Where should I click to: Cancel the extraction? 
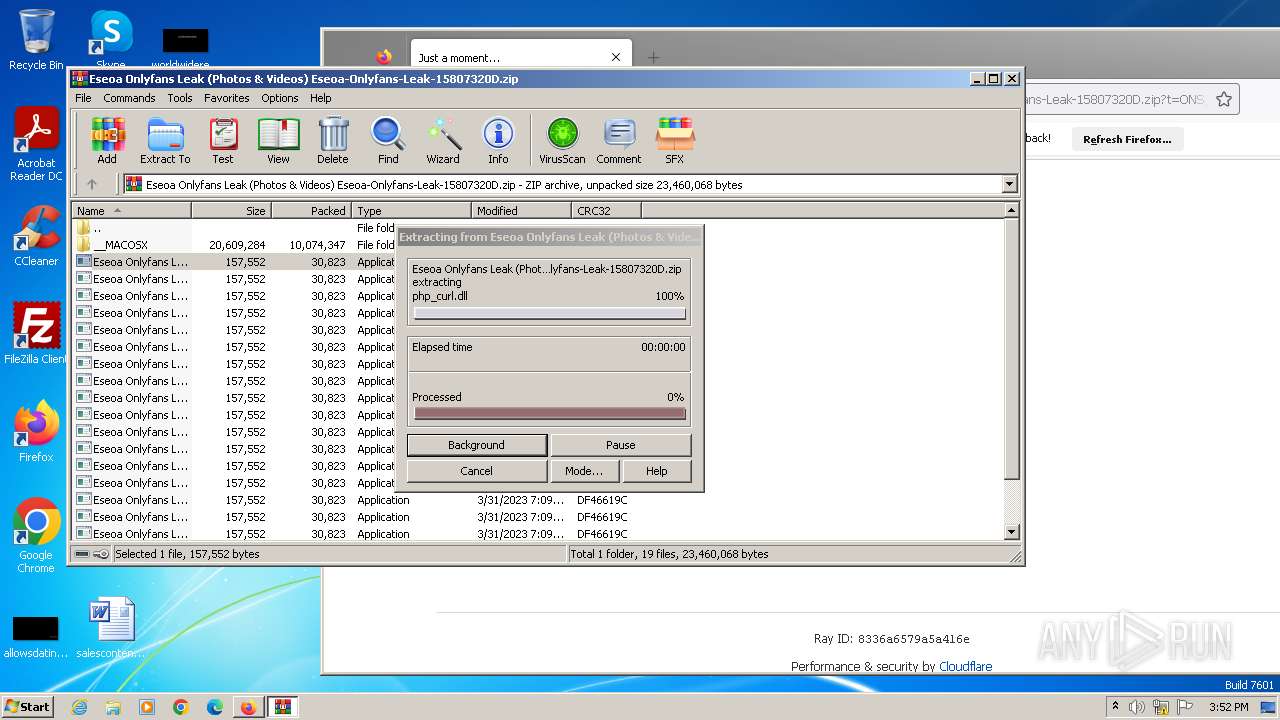476,471
